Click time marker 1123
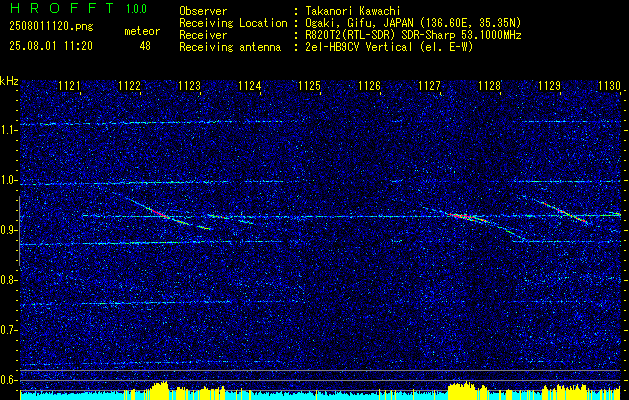 pyautogui.click(x=189, y=85)
